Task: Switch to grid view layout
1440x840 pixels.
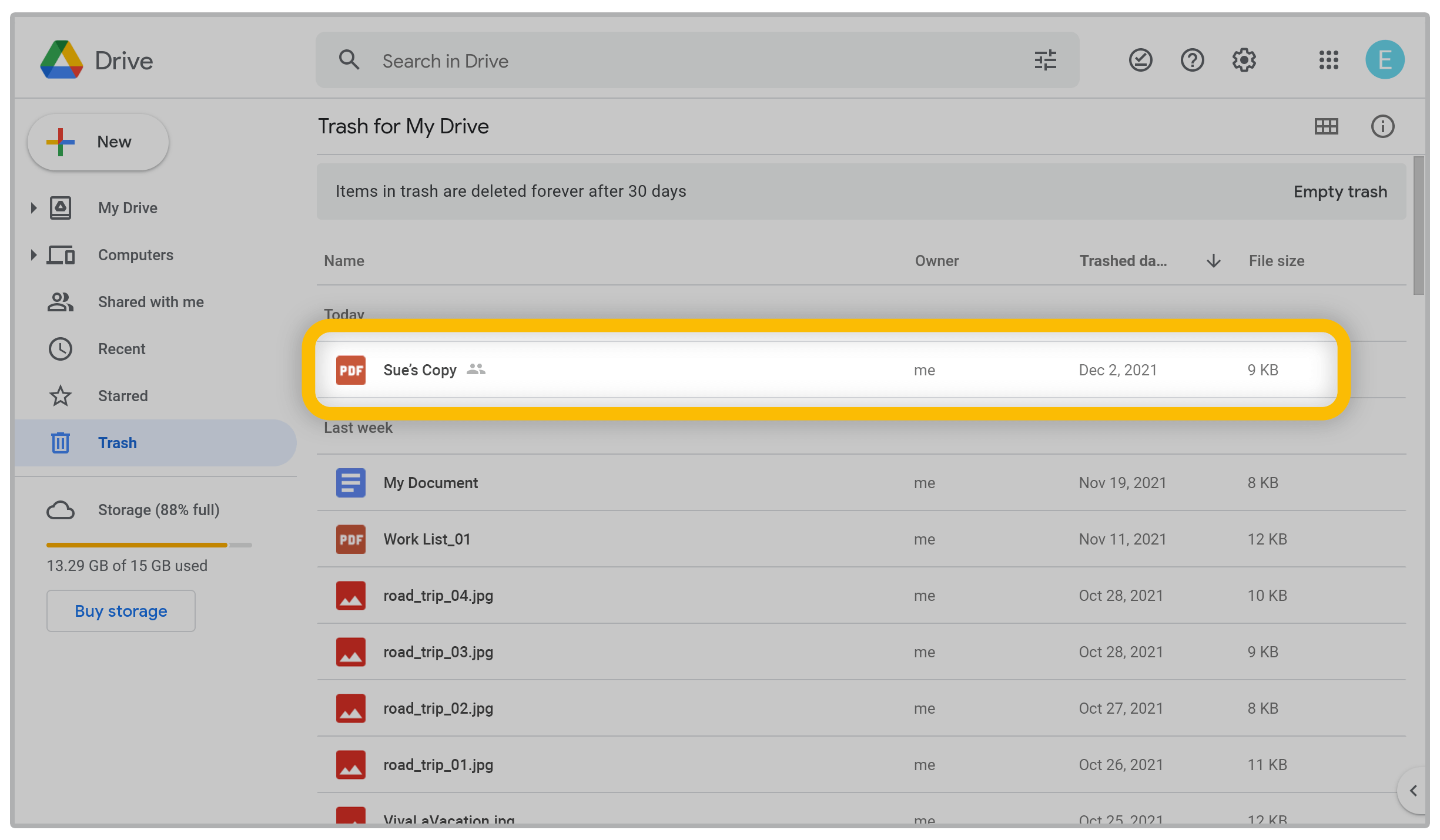Action: point(1326,126)
